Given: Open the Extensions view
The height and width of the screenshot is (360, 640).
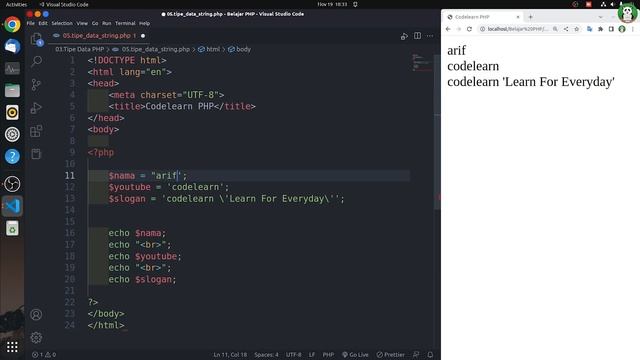Looking at the screenshot, I should [x=36, y=131].
